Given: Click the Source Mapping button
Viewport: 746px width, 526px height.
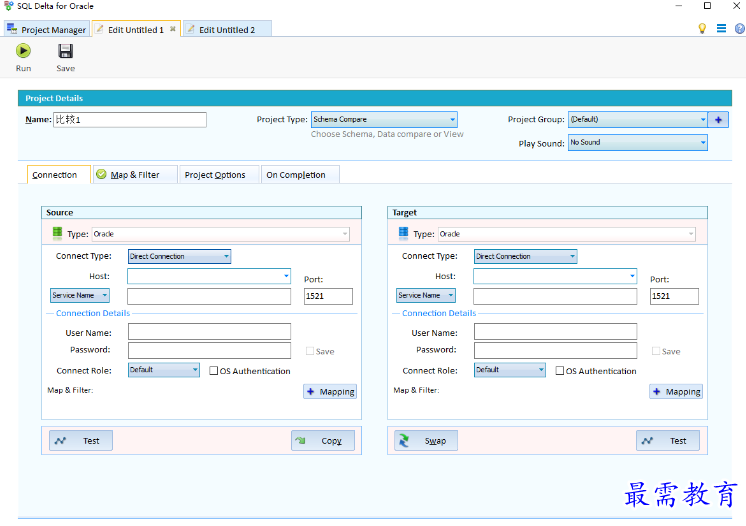Looking at the screenshot, I should (x=330, y=391).
